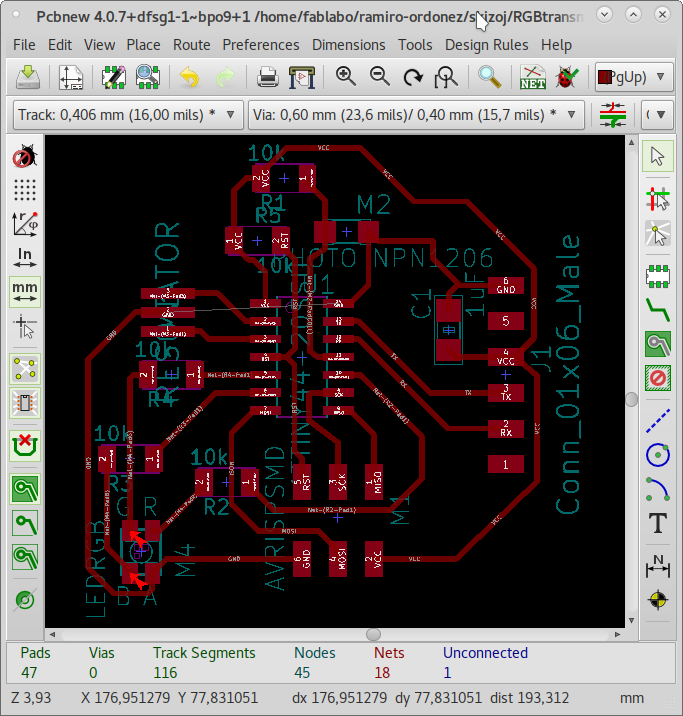Click the scroll down arrow of canvas
The width and height of the screenshot is (683, 716).
click(631, 620)
